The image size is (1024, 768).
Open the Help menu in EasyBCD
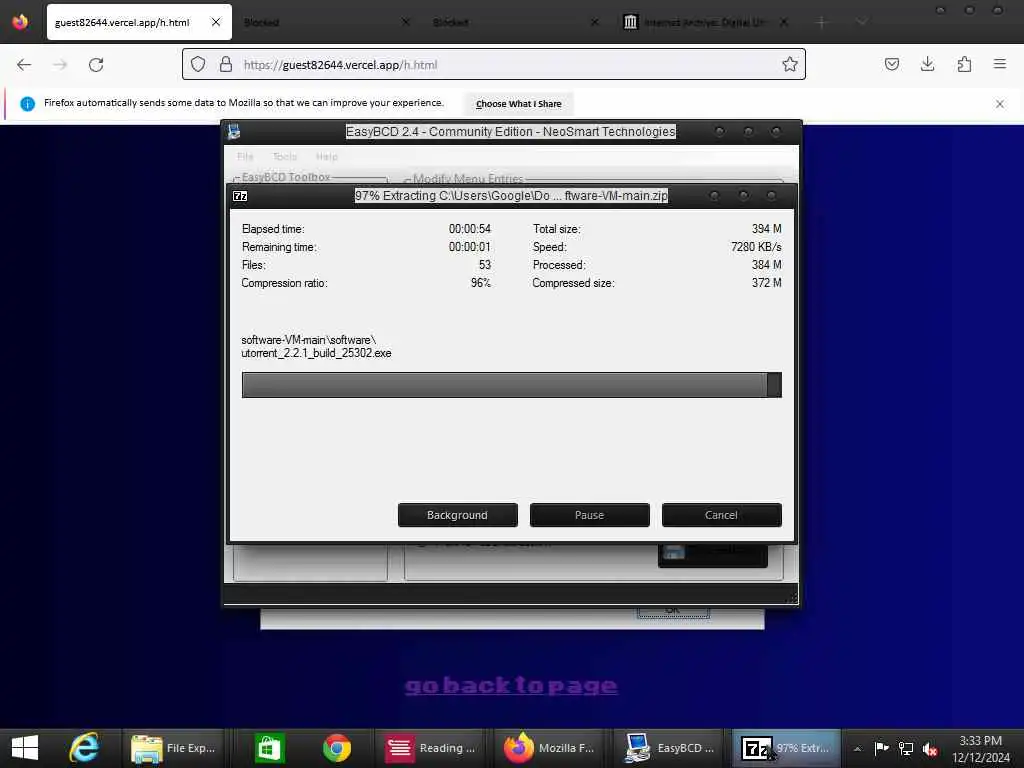(x=327, y=157)
